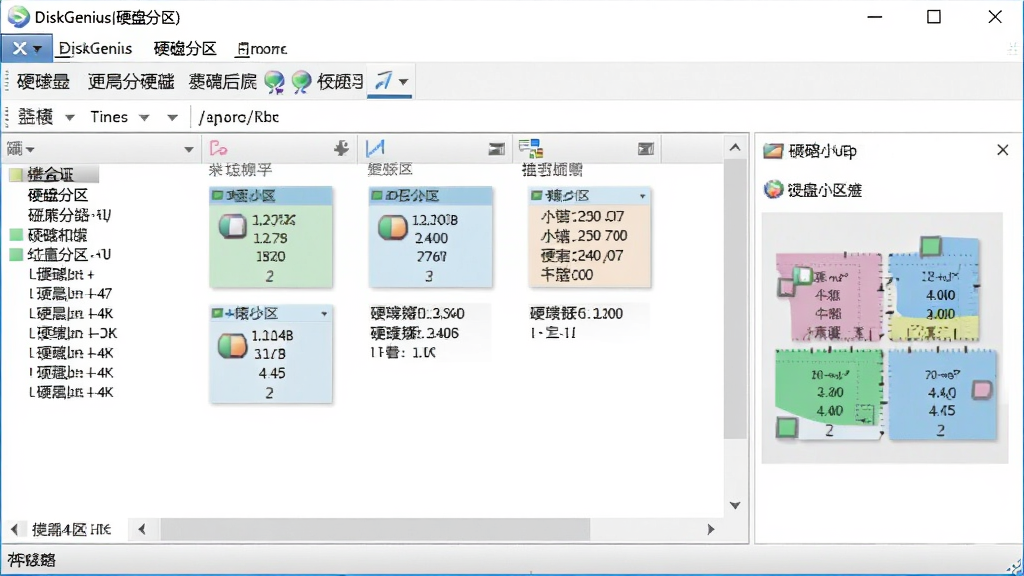
Task: Click the green square below the green diagram block
Action: [787, 428]
